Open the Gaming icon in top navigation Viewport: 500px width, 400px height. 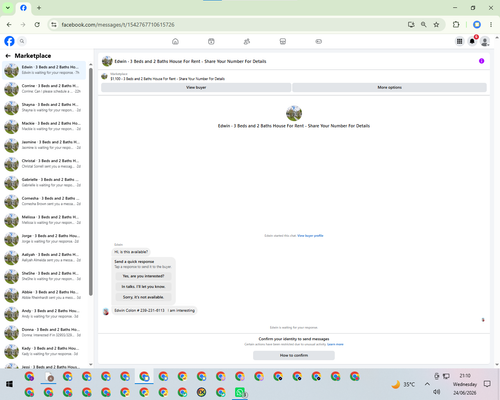319,41
